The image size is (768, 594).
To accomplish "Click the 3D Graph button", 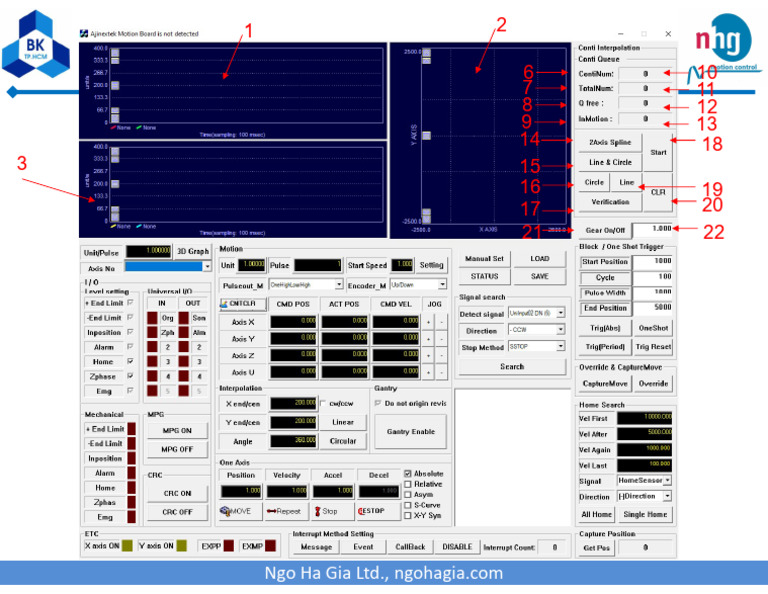I will pos(193,252).
